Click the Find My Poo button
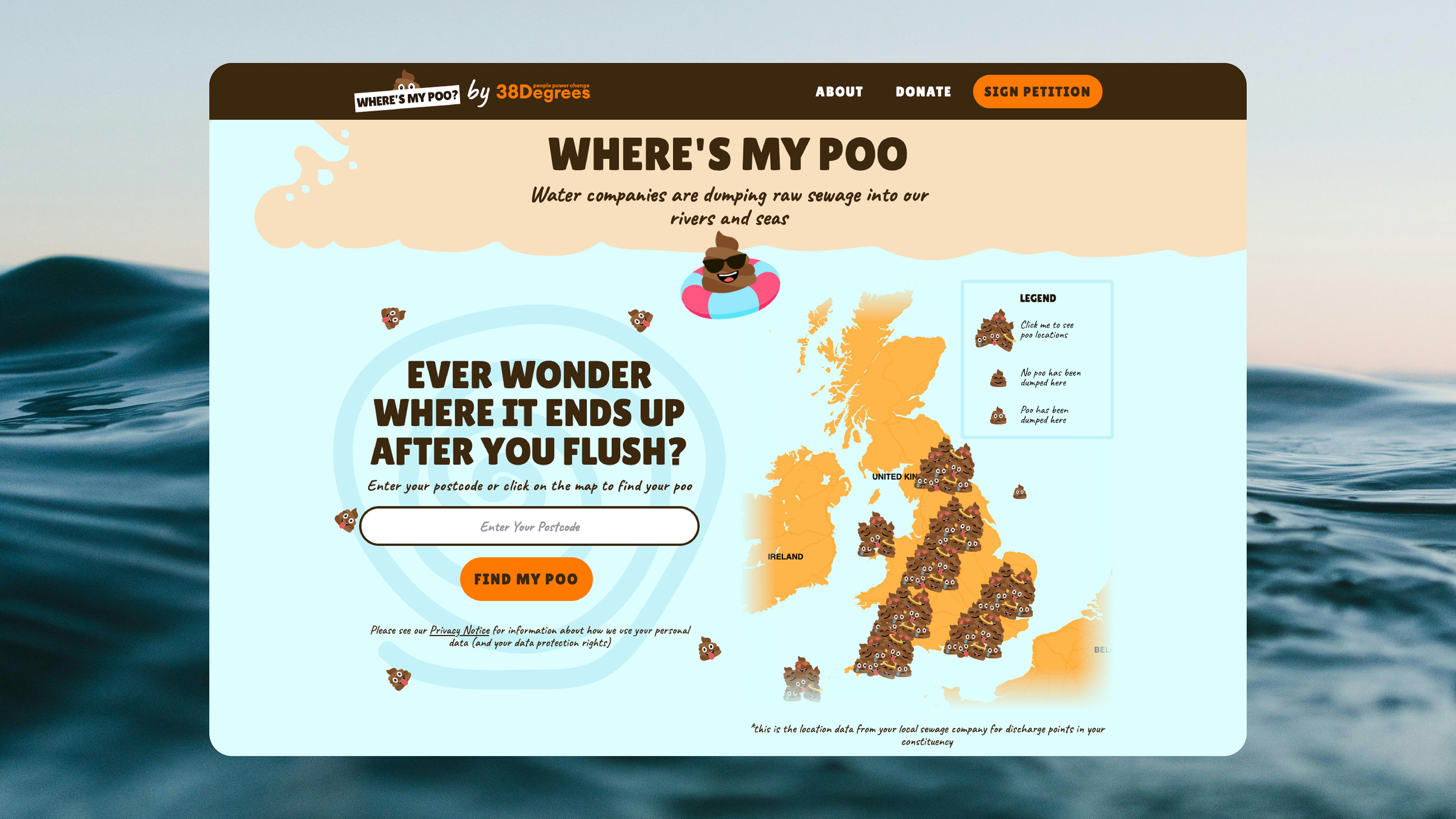This screenshot has height=819, width=1456. [x=526, y=579]
